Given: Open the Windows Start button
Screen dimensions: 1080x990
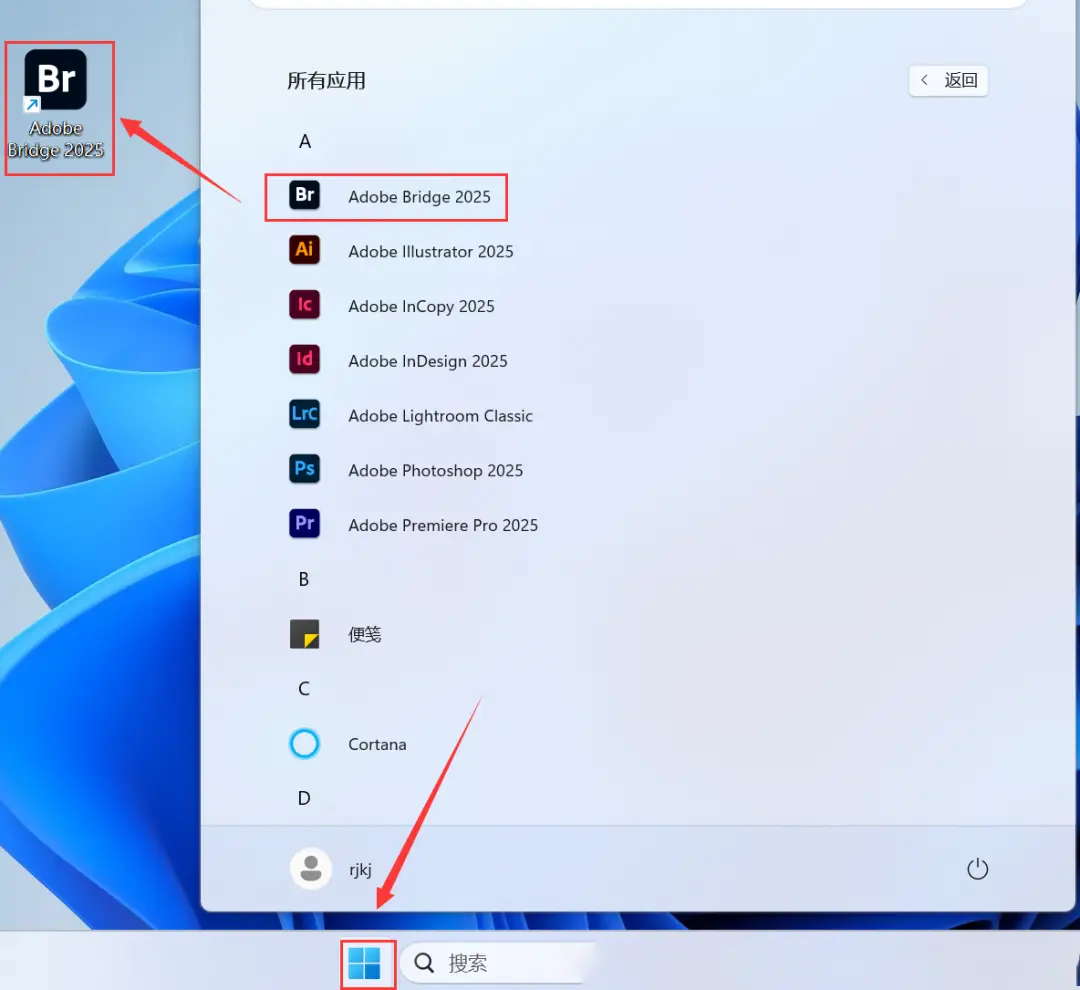Looking at the screenshot, I should point(365,963).
